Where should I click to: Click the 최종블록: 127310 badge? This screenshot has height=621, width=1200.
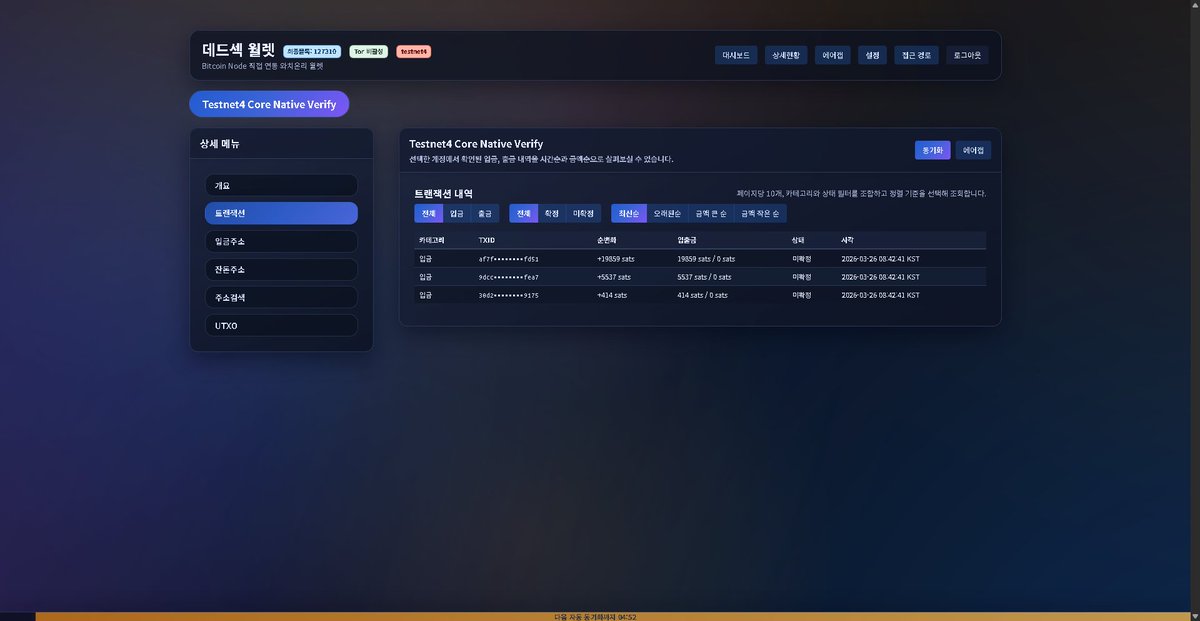pyautogui.click(x=312, y=51)
